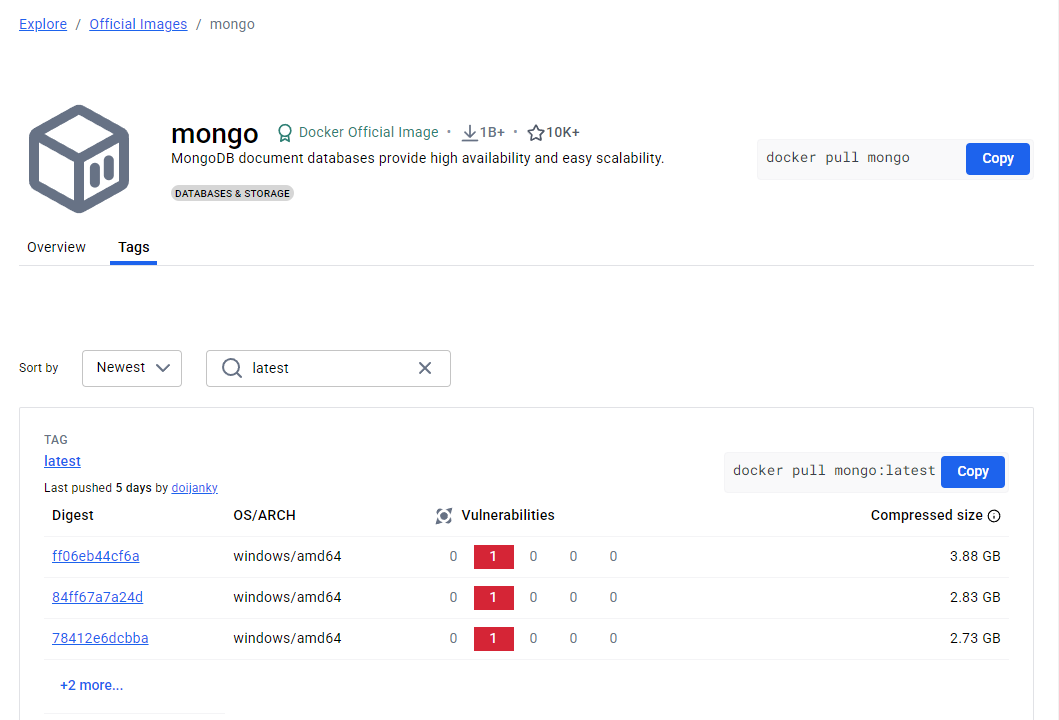This screenshot has width=1059, height=720.
Task: Click the 2.83 GB size value
Action: pos(975,598)
